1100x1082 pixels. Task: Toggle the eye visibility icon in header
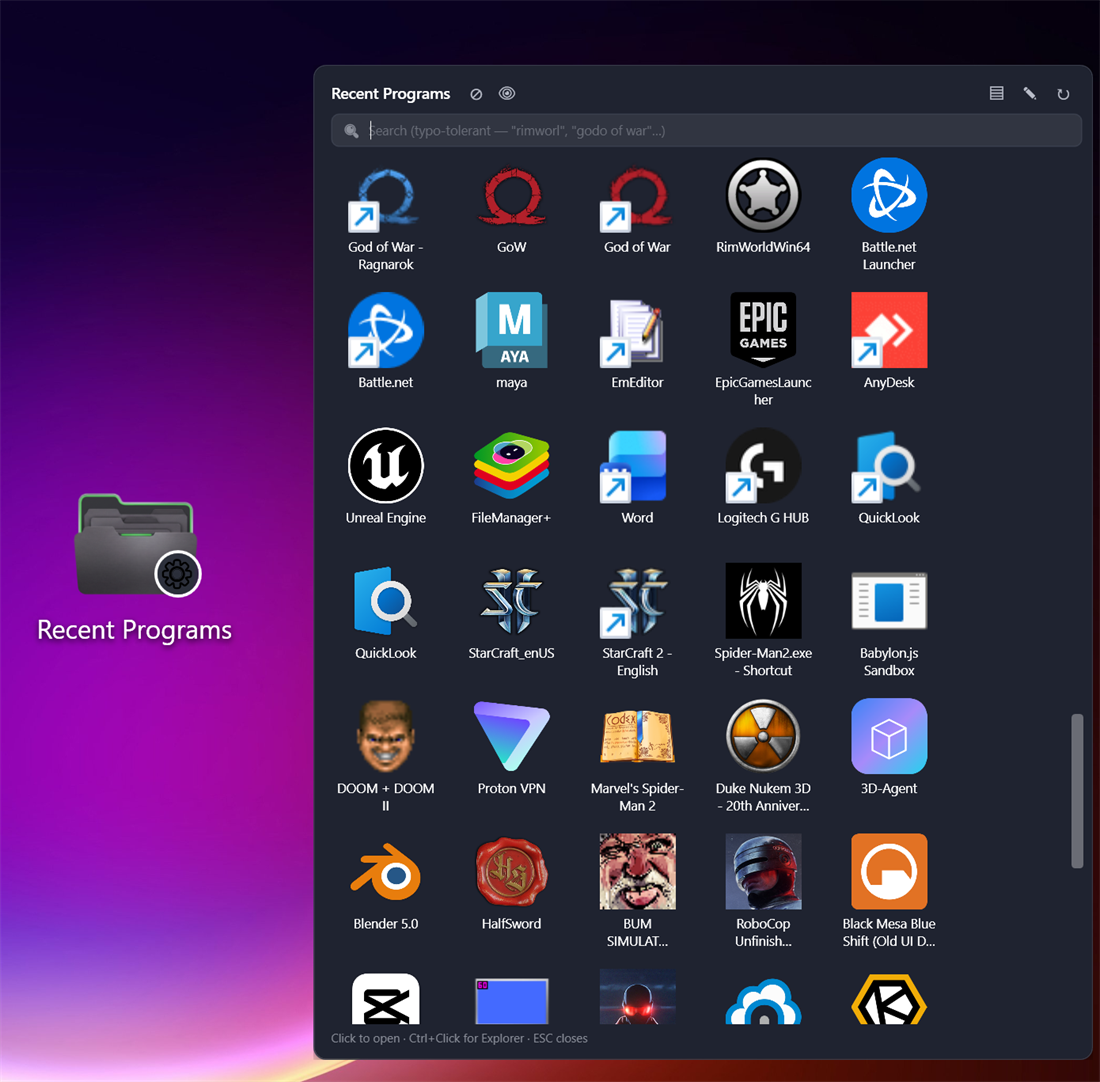click(507, 93)
